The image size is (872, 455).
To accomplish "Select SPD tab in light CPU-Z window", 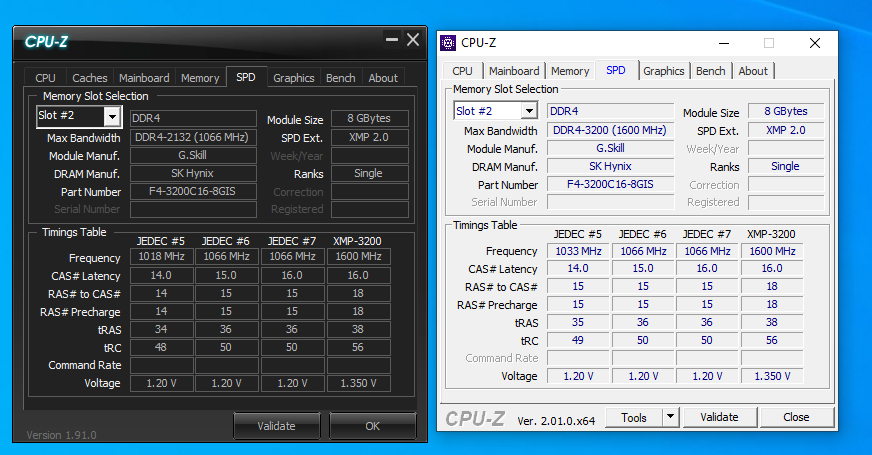I will pyautogui.click(x=616, y=70).
